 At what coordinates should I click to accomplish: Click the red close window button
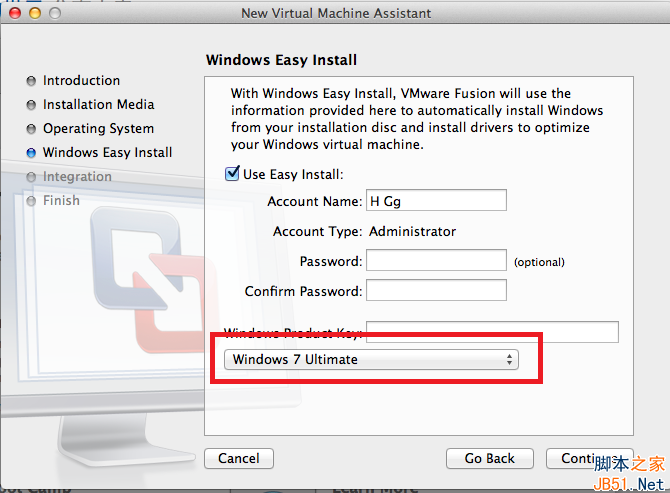[15, 13]
